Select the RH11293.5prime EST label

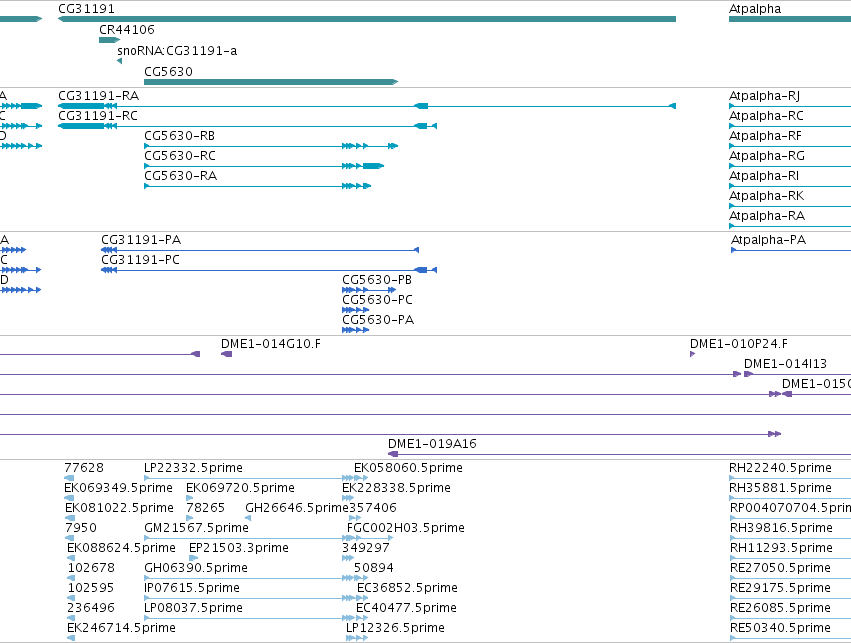click(x=781, y=548)
